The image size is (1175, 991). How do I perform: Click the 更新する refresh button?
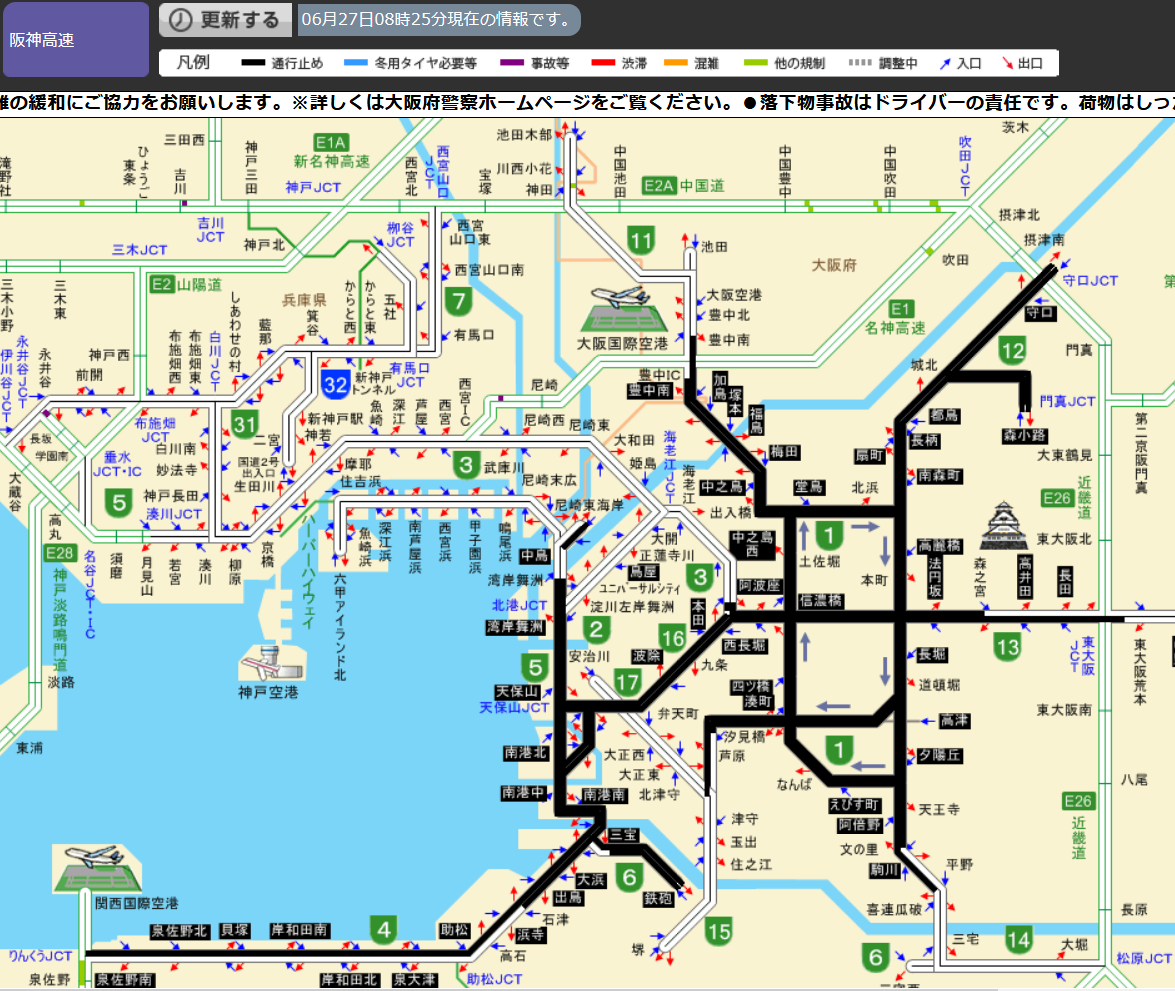pyautogui.click(x=226, y=20)
